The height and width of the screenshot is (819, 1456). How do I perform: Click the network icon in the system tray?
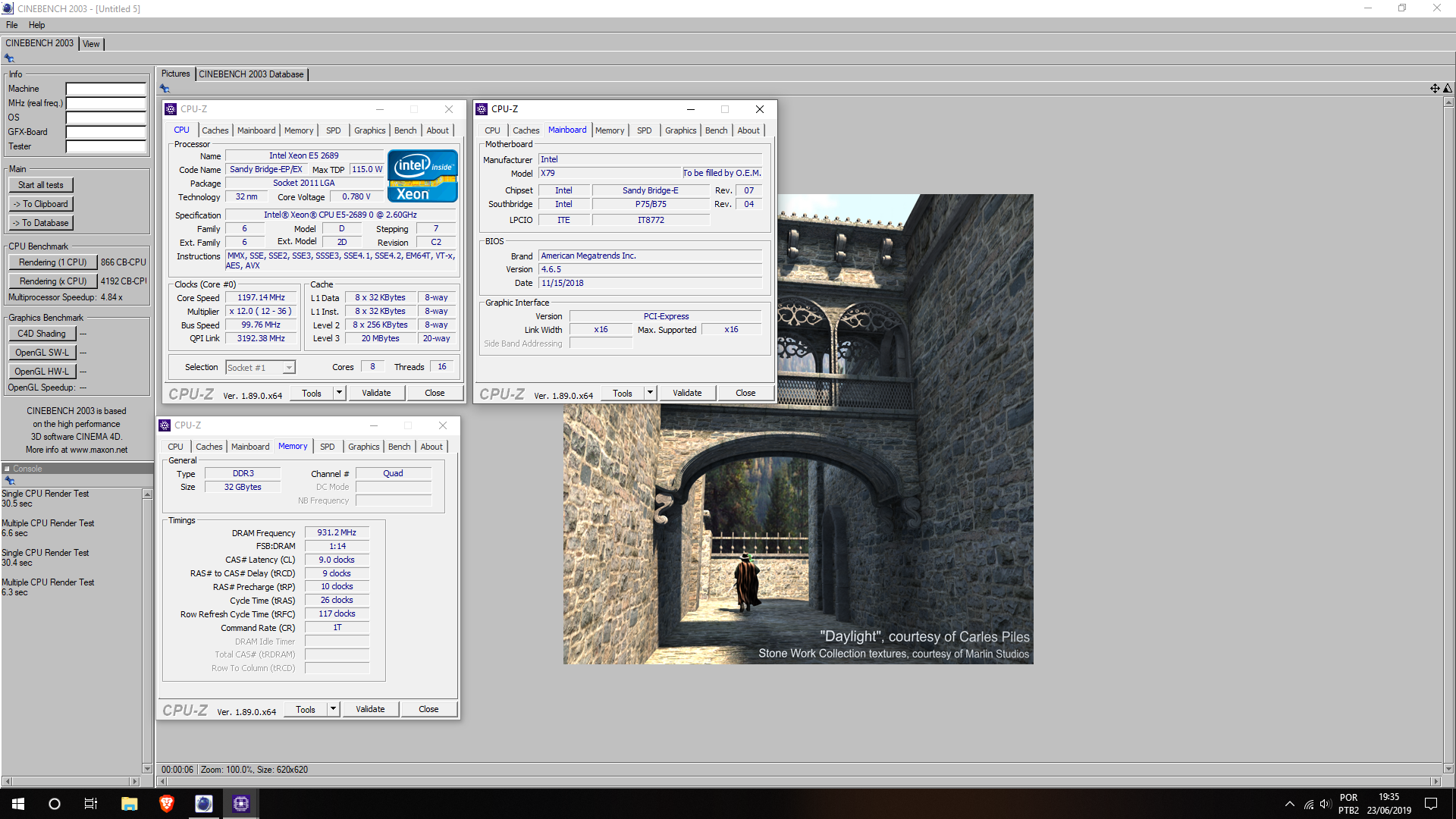1308,804
